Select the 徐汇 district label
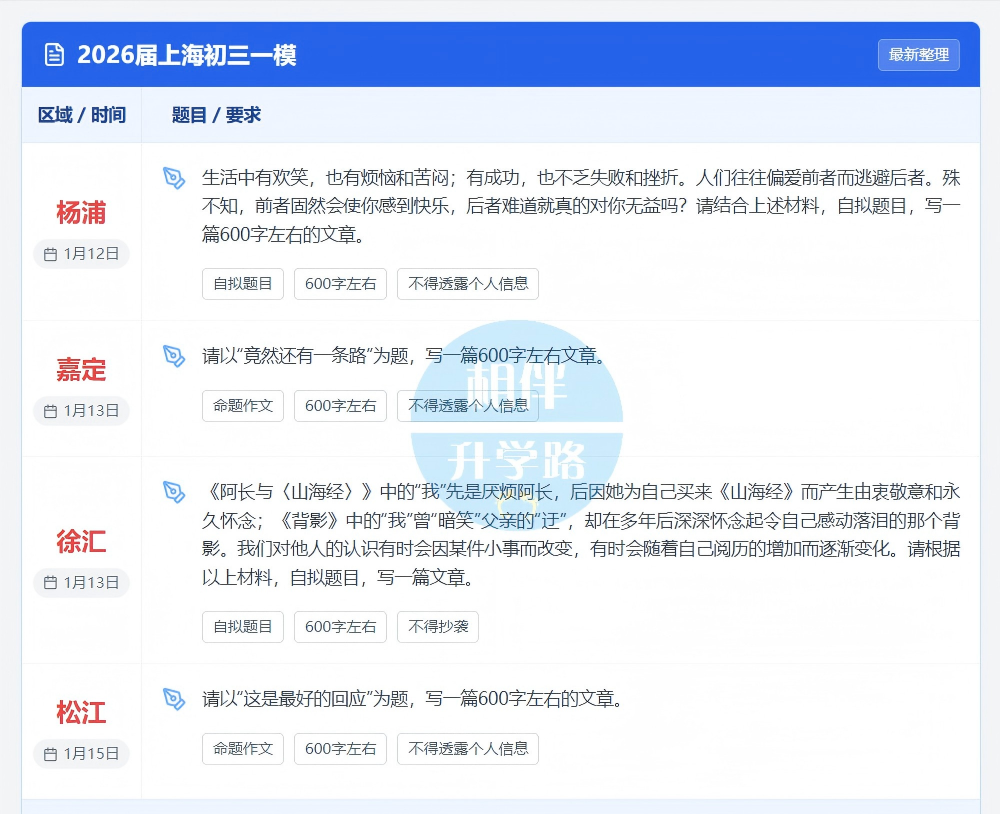1000x814 pixels. [x=79, y=542]
